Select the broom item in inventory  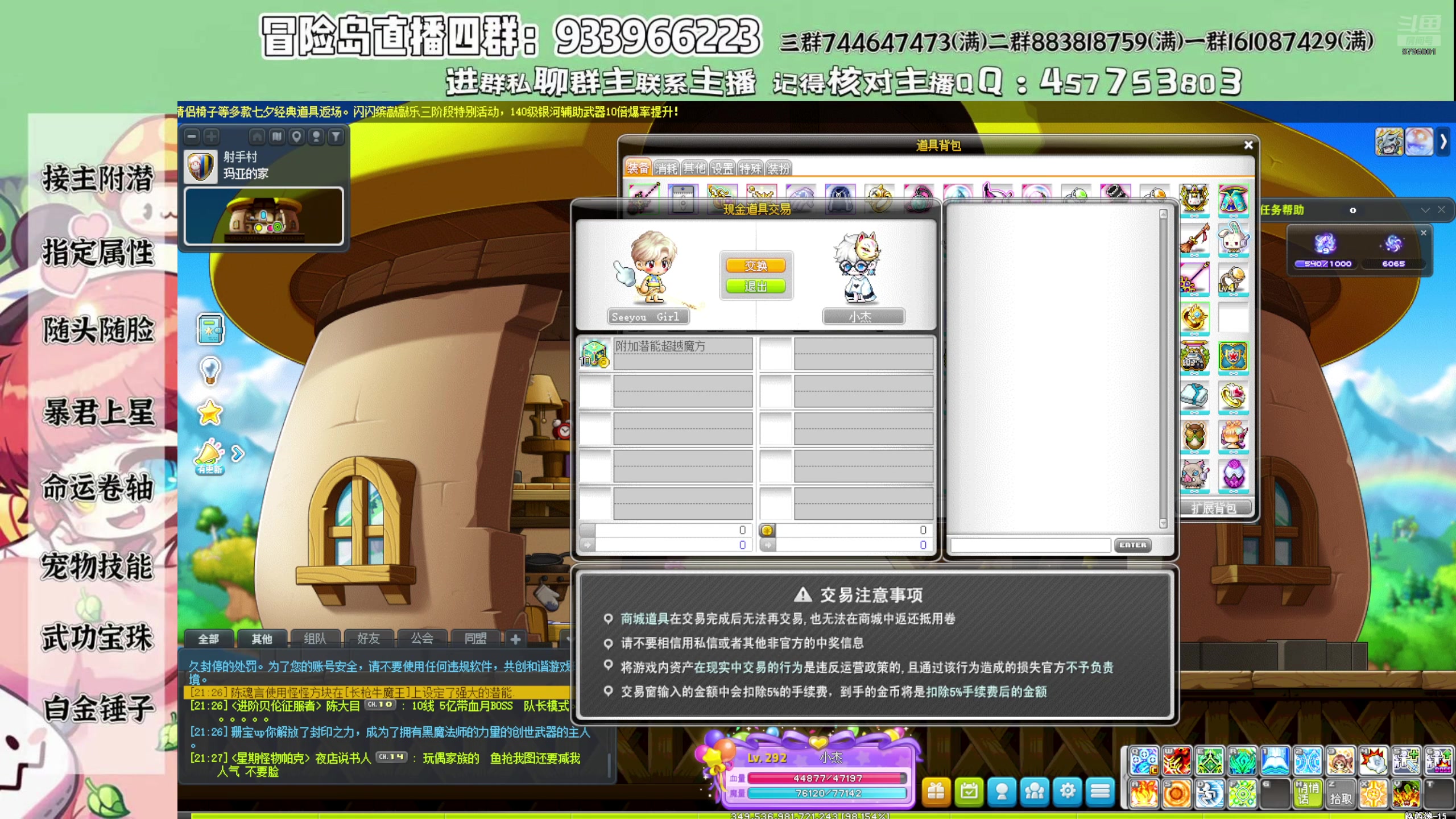click(1194, 239)
